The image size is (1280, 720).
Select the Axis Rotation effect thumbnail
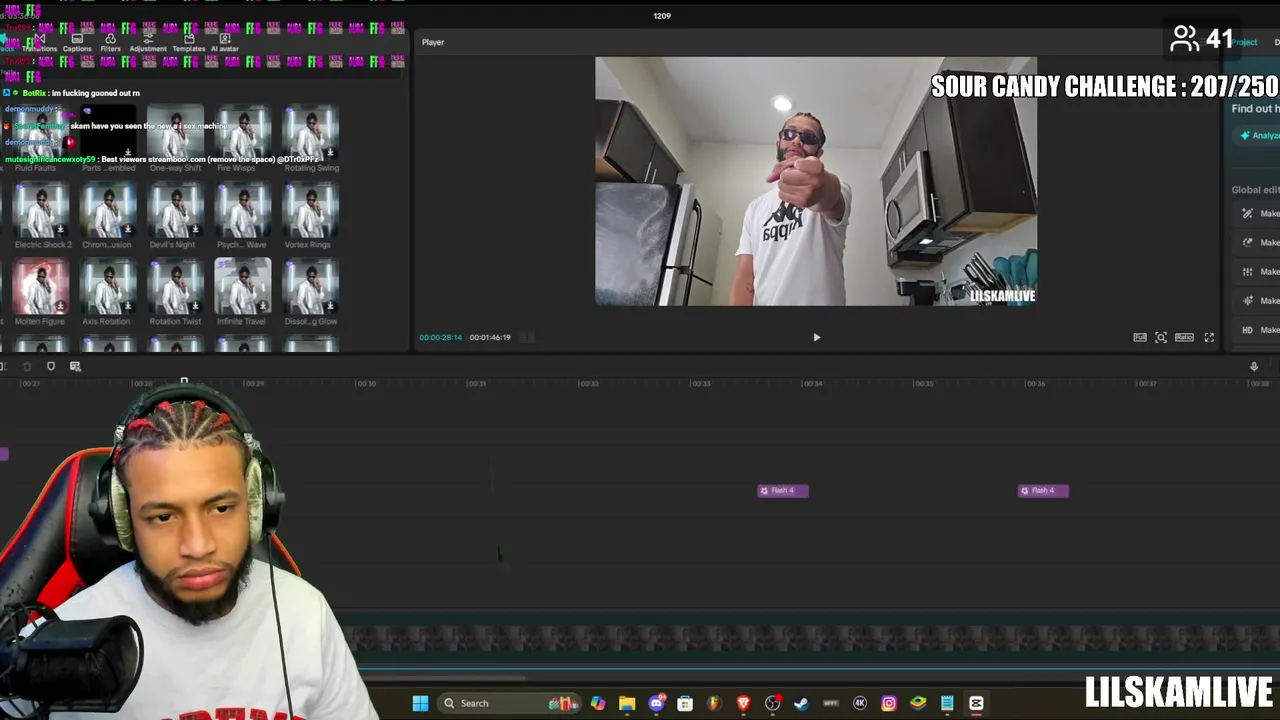coord(108,287)
